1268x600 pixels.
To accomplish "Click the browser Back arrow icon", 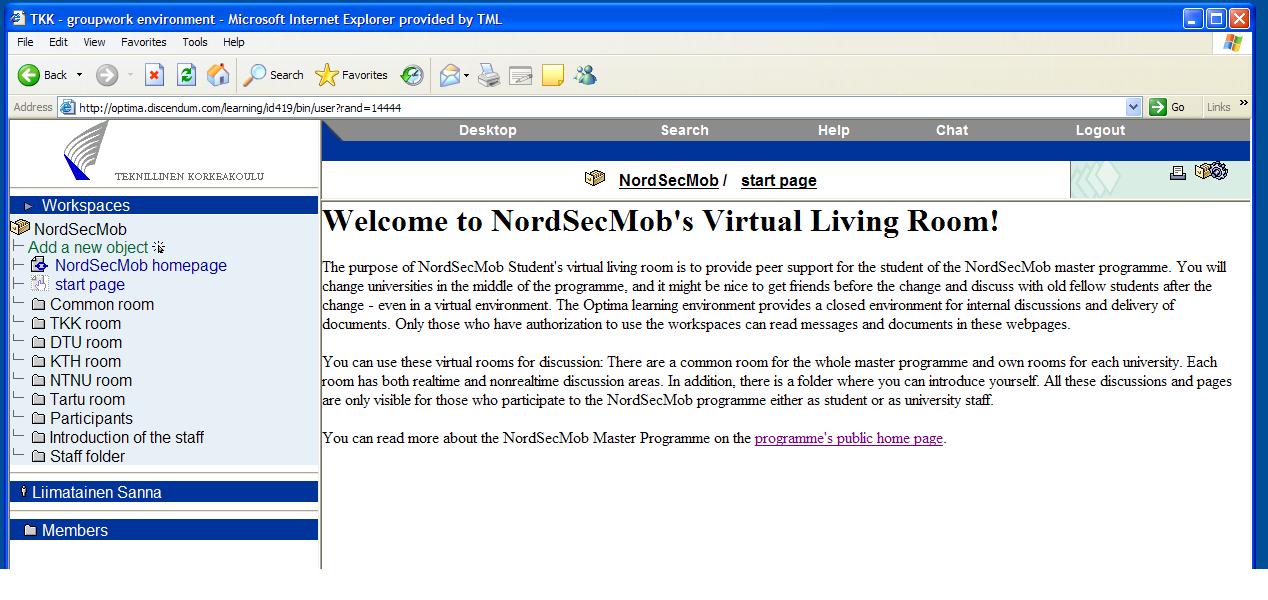I will (x=28, y=75).
